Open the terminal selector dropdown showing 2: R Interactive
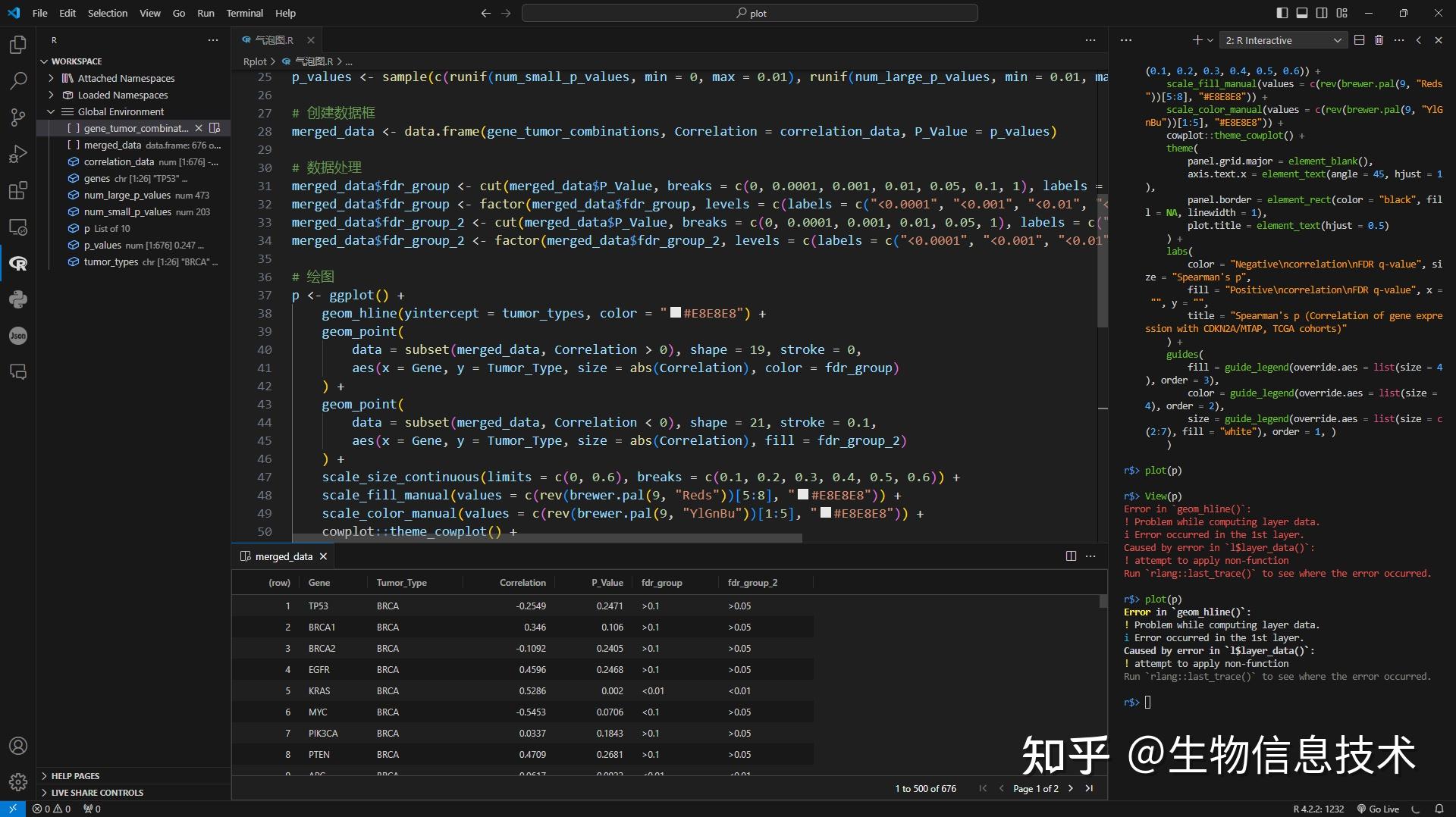This screenshot has width=1456, height=817. [x=1283, y=39]
